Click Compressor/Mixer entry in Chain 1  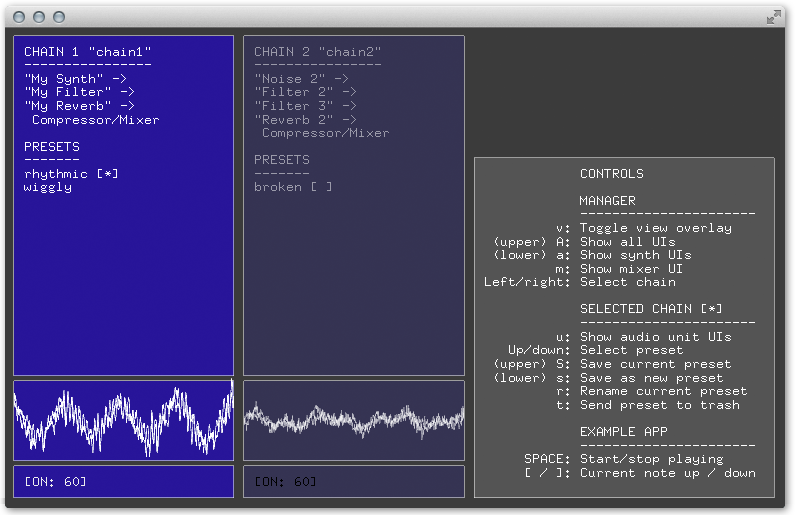(x=95, y=120)
